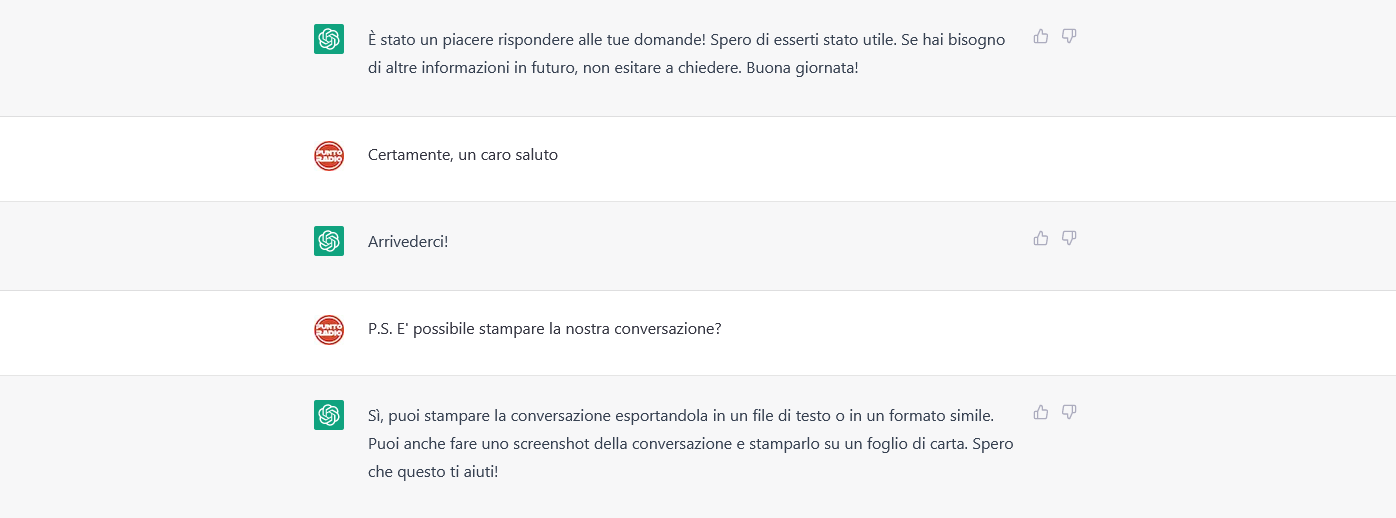Click the "Arrivederci!" message text
1396x518 pixels.
tap(408, 242)
